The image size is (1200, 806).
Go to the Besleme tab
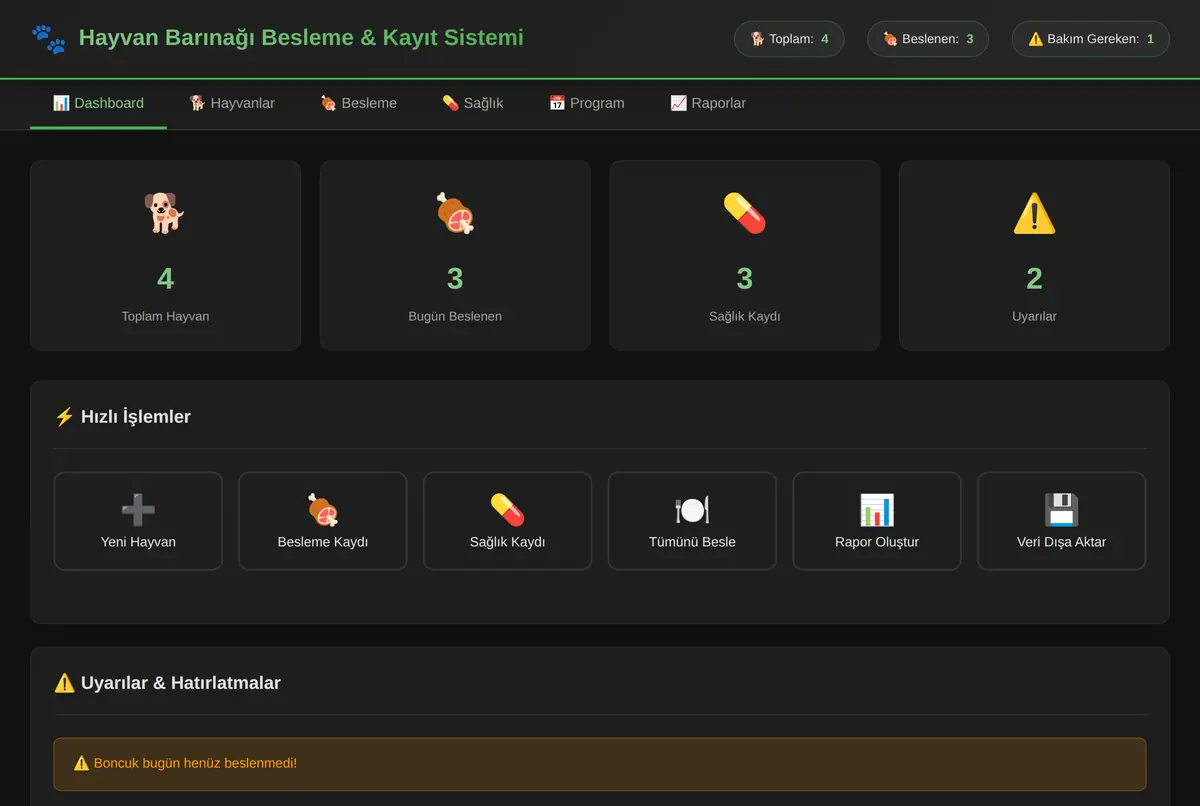[x=358, y=103]
